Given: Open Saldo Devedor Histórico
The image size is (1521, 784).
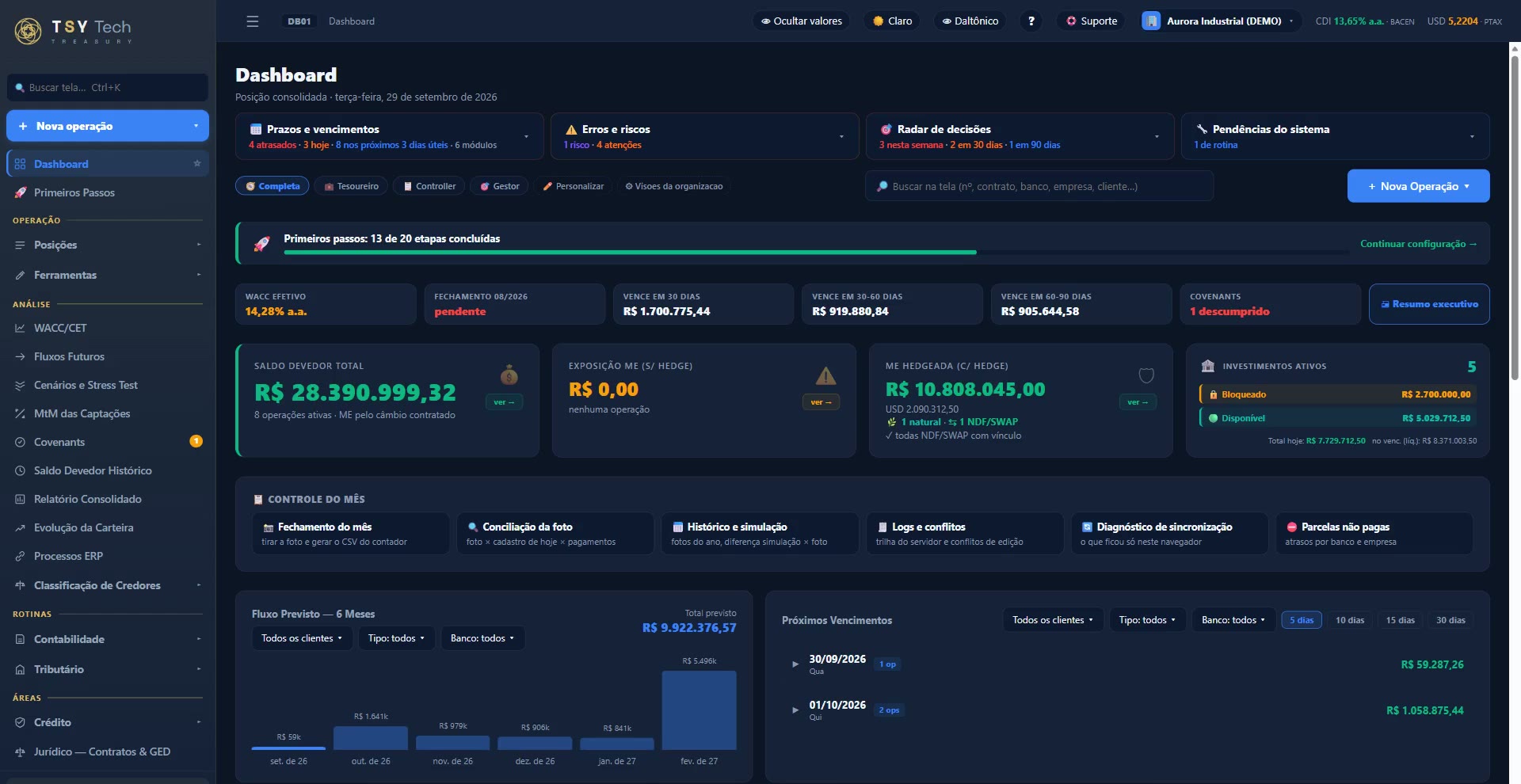Looking at the screenshot, I should click(x=108, y=470).
